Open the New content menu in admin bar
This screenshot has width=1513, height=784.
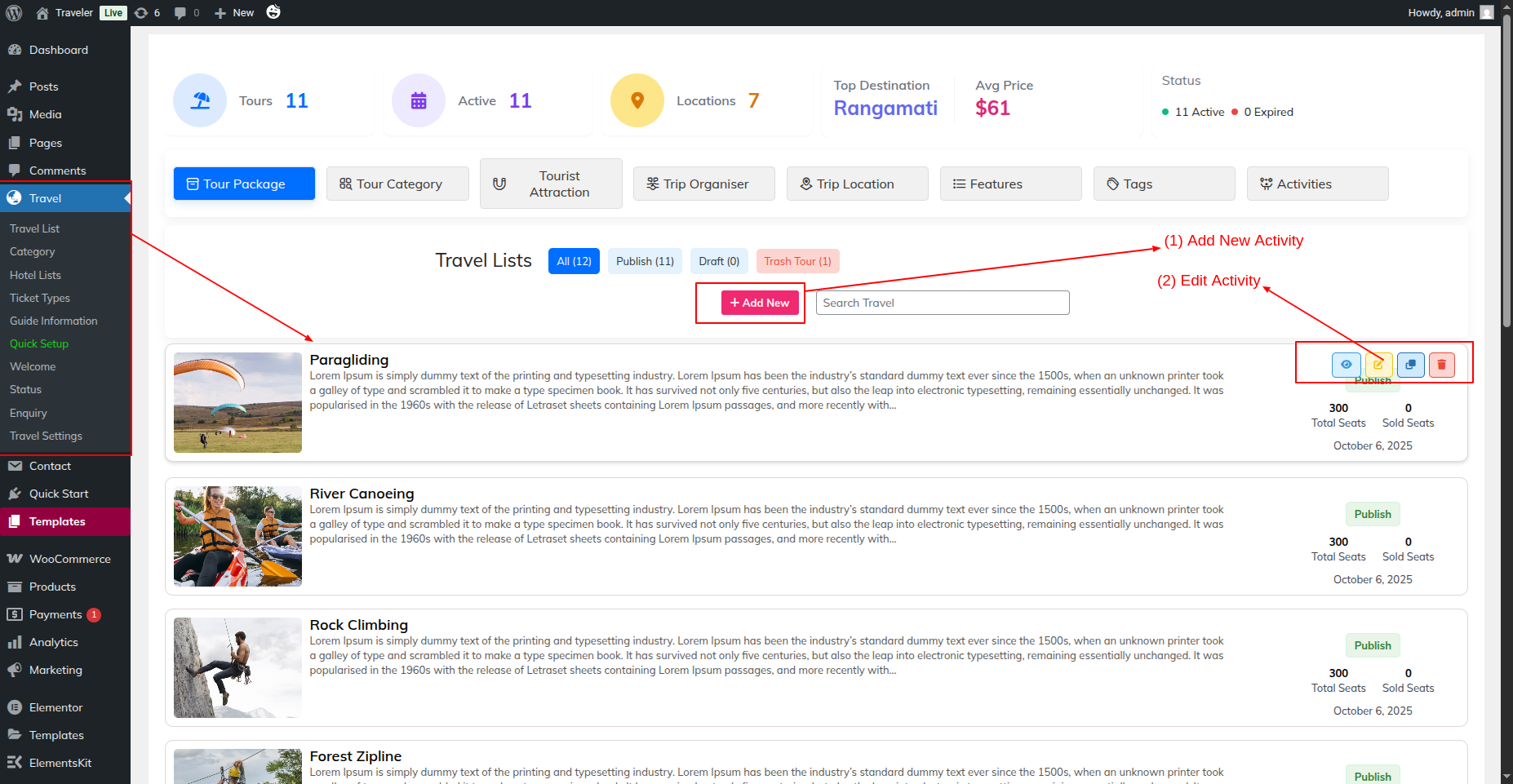point(234,12)
